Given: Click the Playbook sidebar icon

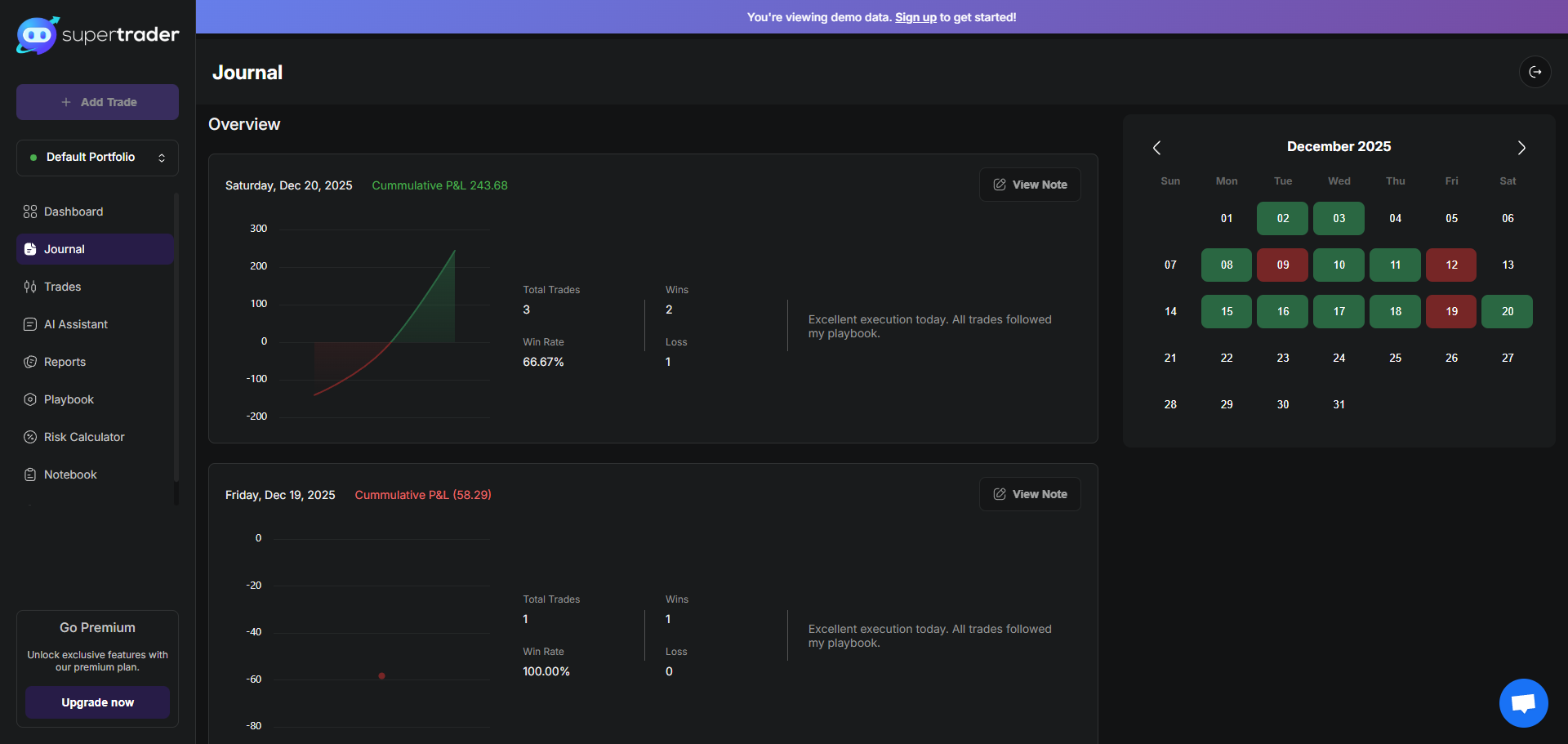Looking at the screenshot, I should click(30, 399).
